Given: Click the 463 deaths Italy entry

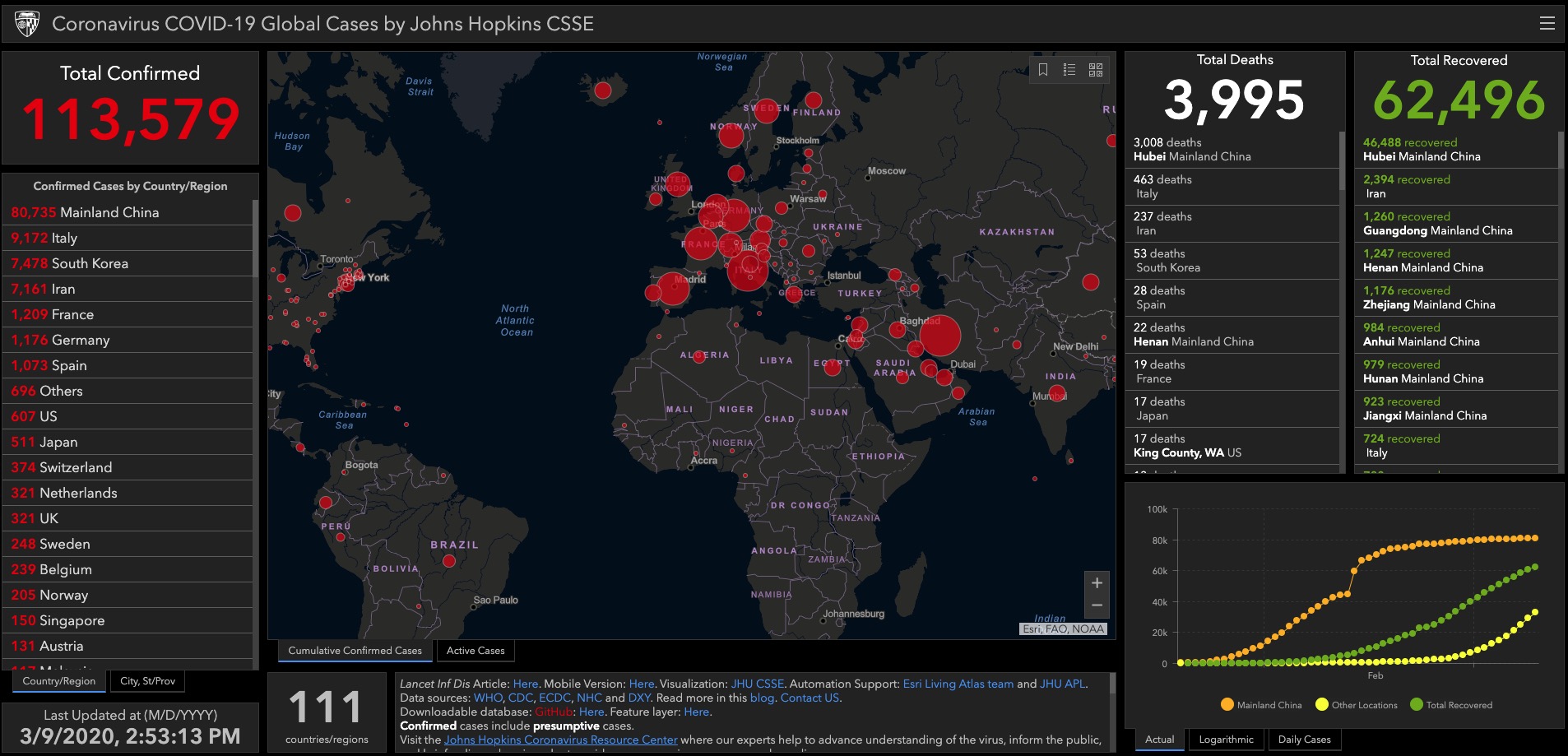Looking at the screenshot, I should (x=1232, y=187).
